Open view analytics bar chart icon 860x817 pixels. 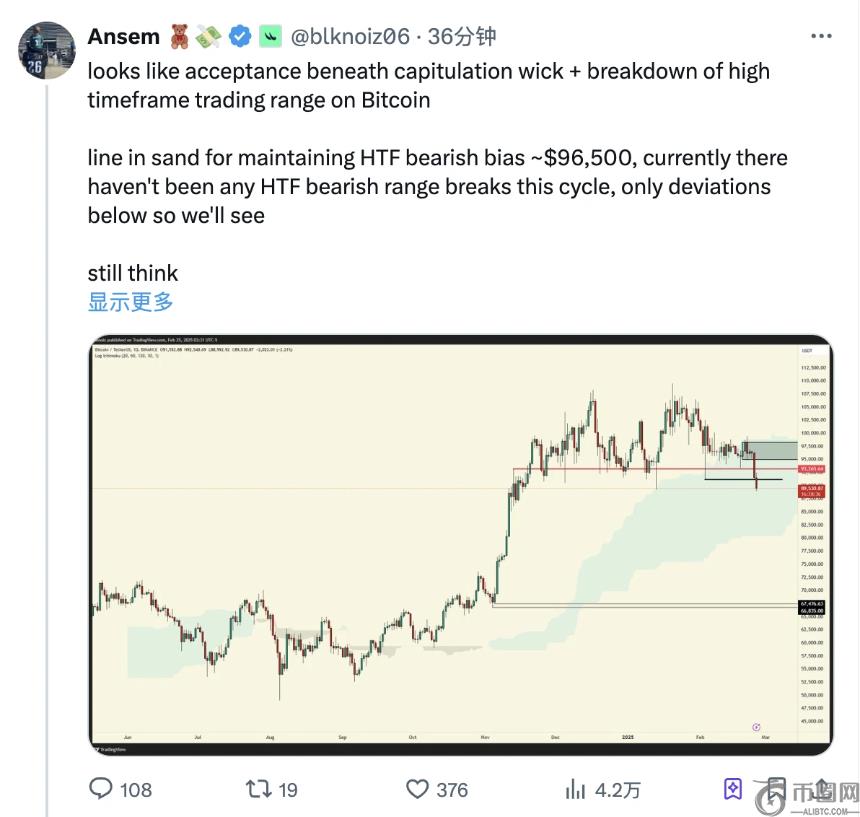[575, 789]
